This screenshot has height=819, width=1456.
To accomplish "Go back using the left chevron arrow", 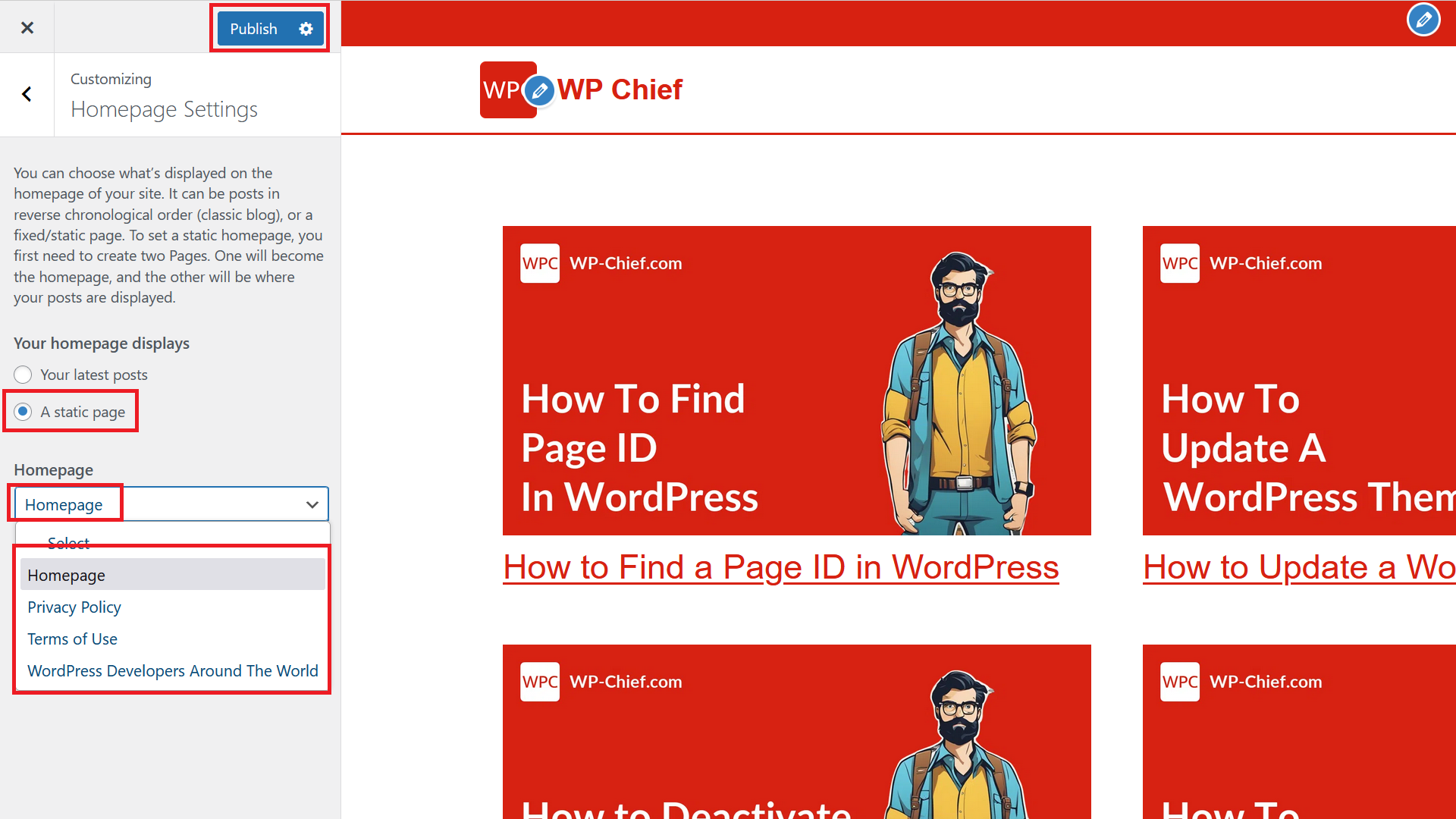I will pos(27,94).
